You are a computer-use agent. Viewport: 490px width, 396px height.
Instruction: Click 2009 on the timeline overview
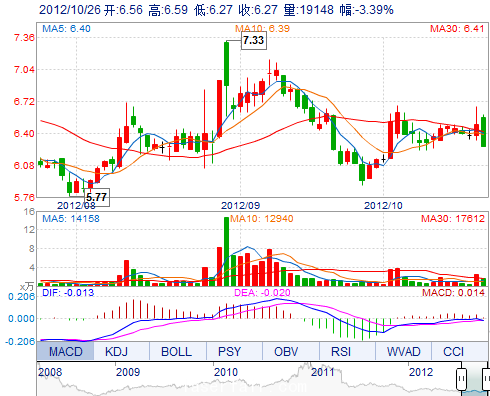(128, 372)
